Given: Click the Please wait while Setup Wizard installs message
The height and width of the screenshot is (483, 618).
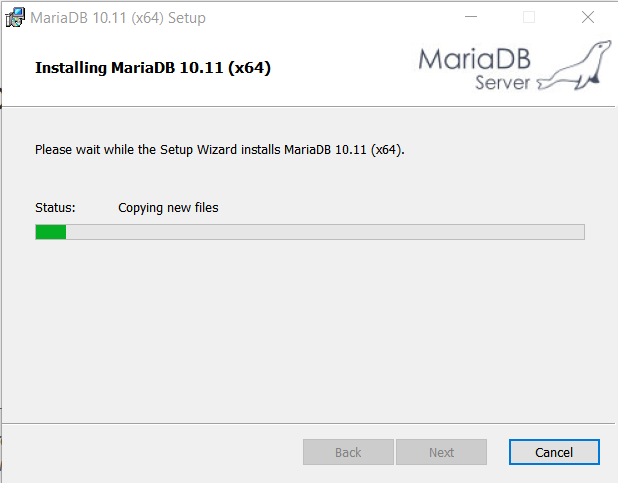Looking at the screenshot, I should coord(219,149).
